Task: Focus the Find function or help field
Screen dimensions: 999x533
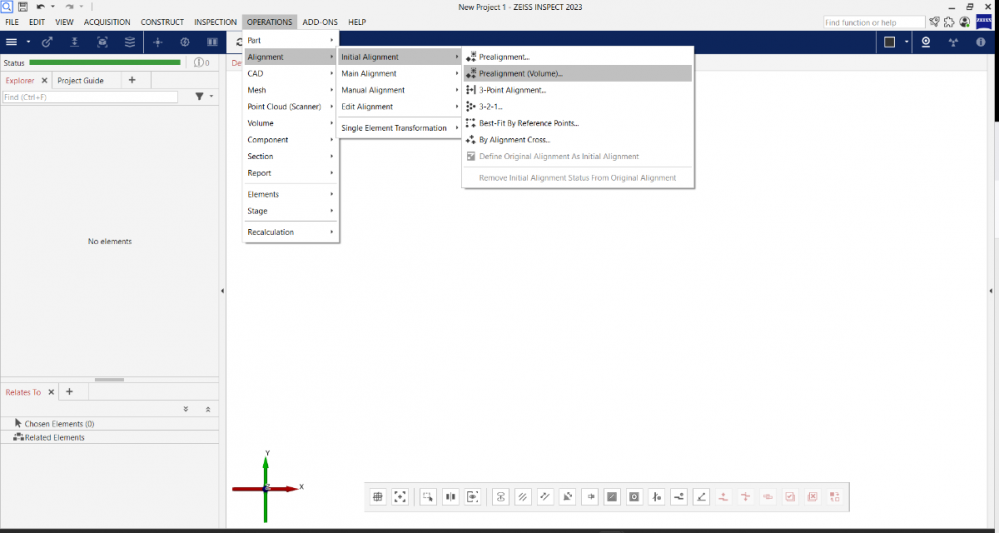Action: pos(874,22)
